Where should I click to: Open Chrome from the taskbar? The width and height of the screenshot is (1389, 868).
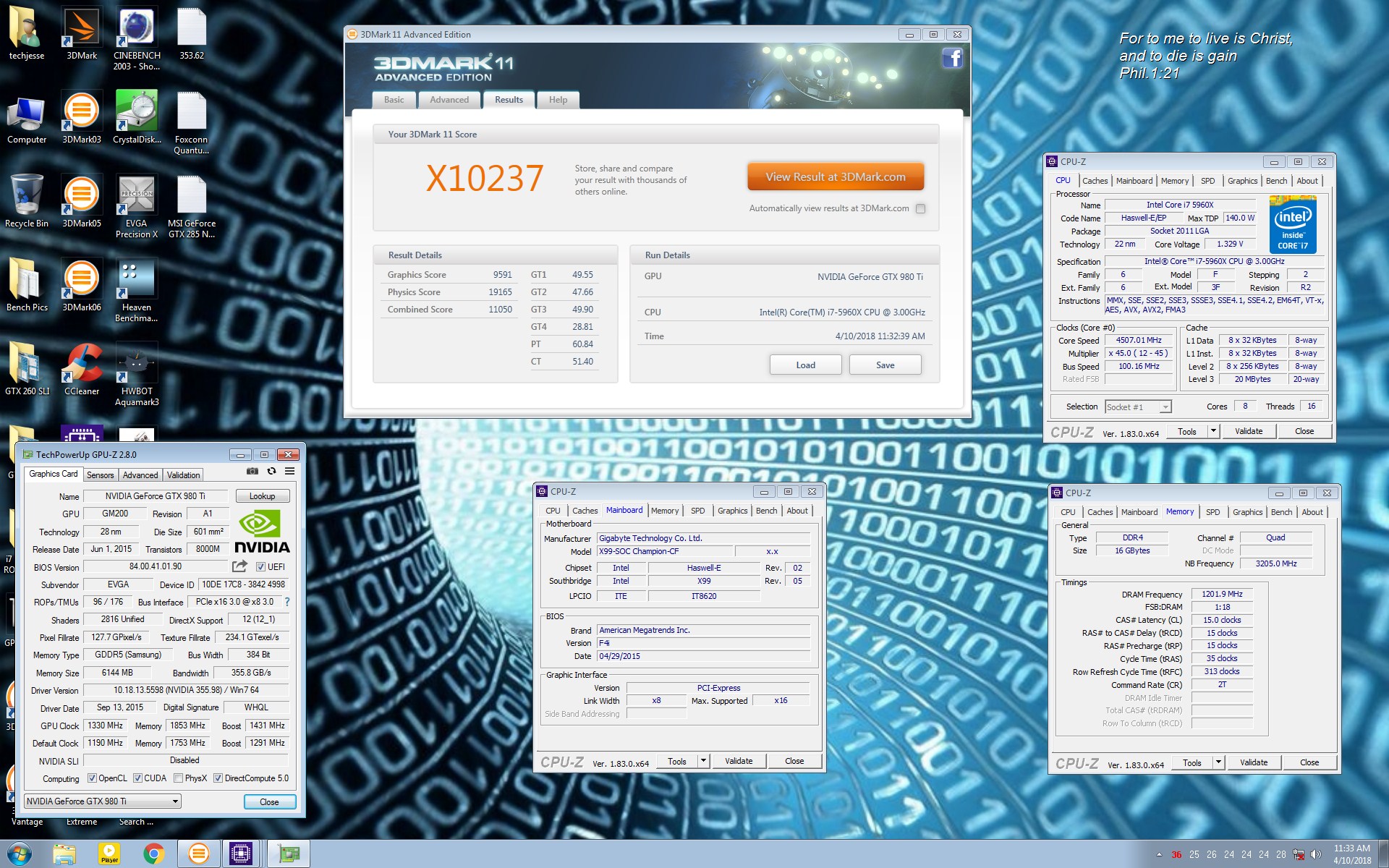coord(153,854)
